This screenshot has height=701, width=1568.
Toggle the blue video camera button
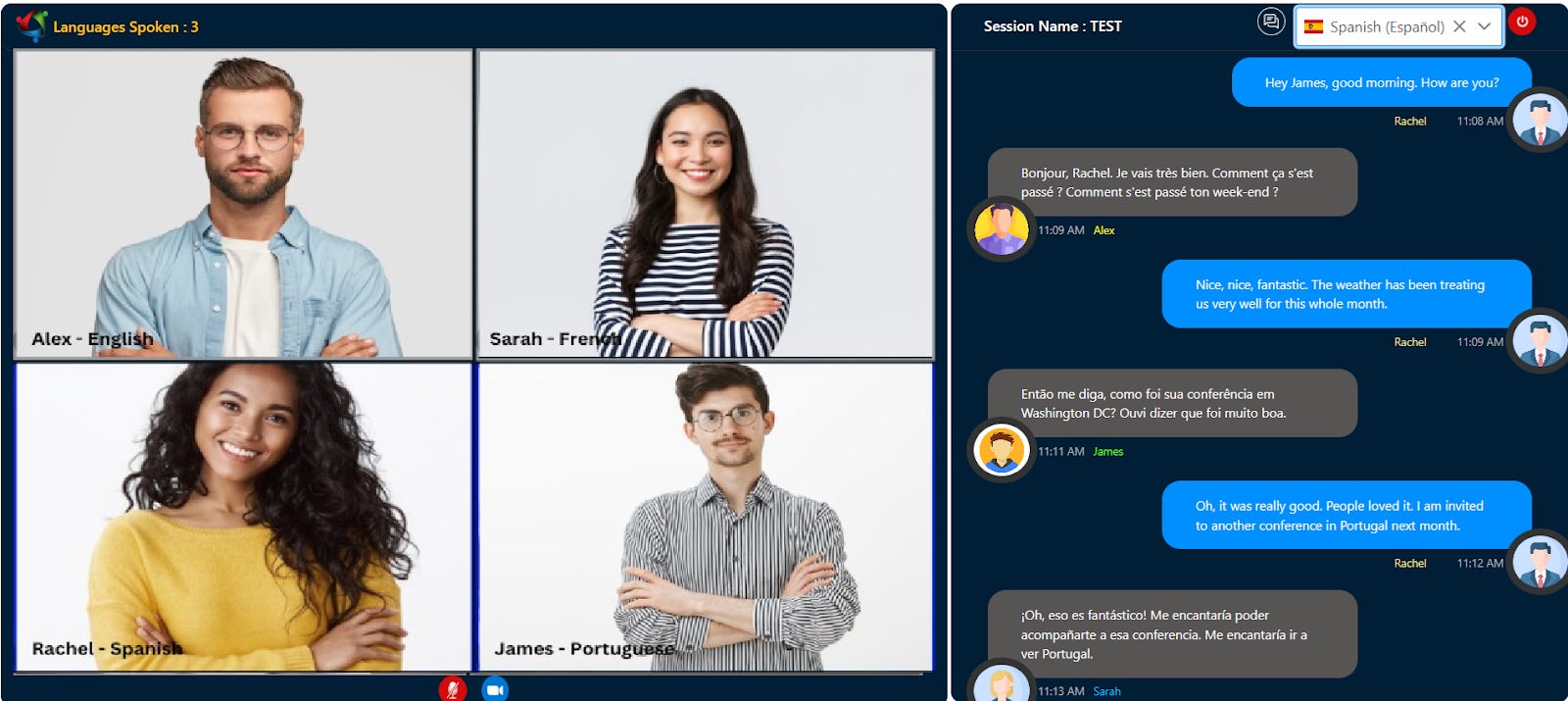click(x=495, y=689)
